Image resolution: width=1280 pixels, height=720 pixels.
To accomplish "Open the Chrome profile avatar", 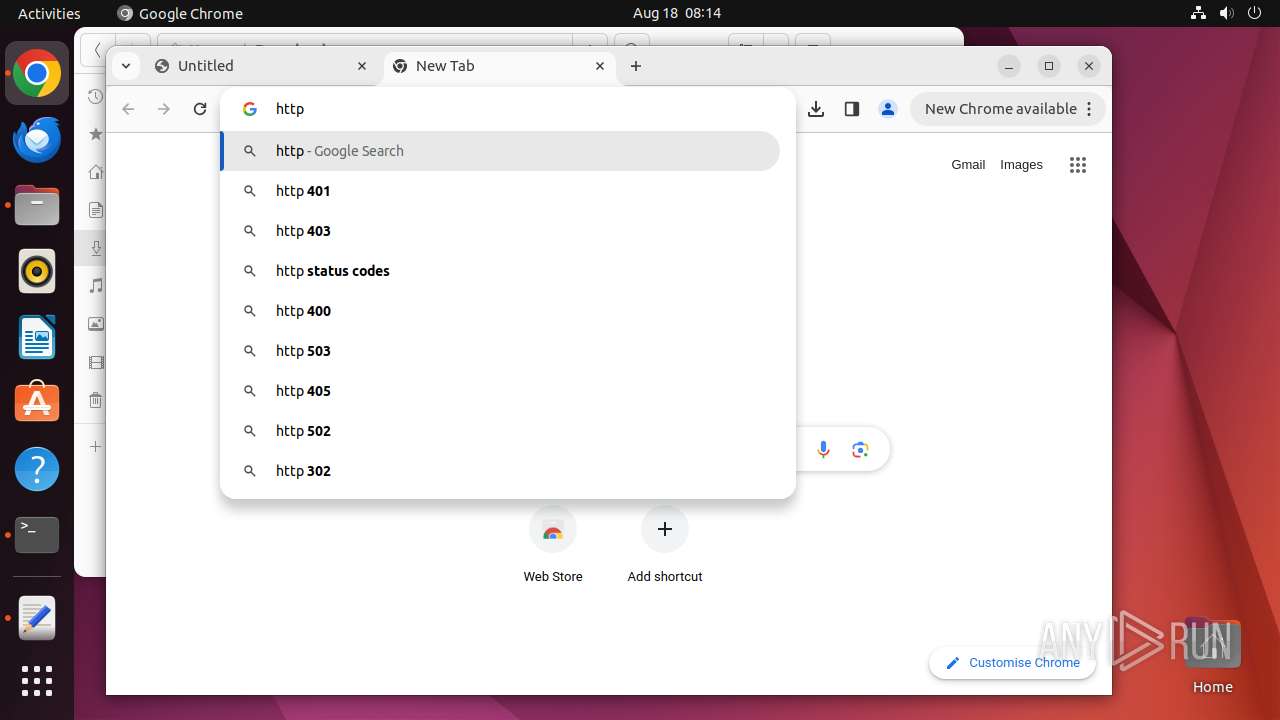I will 888,109.
